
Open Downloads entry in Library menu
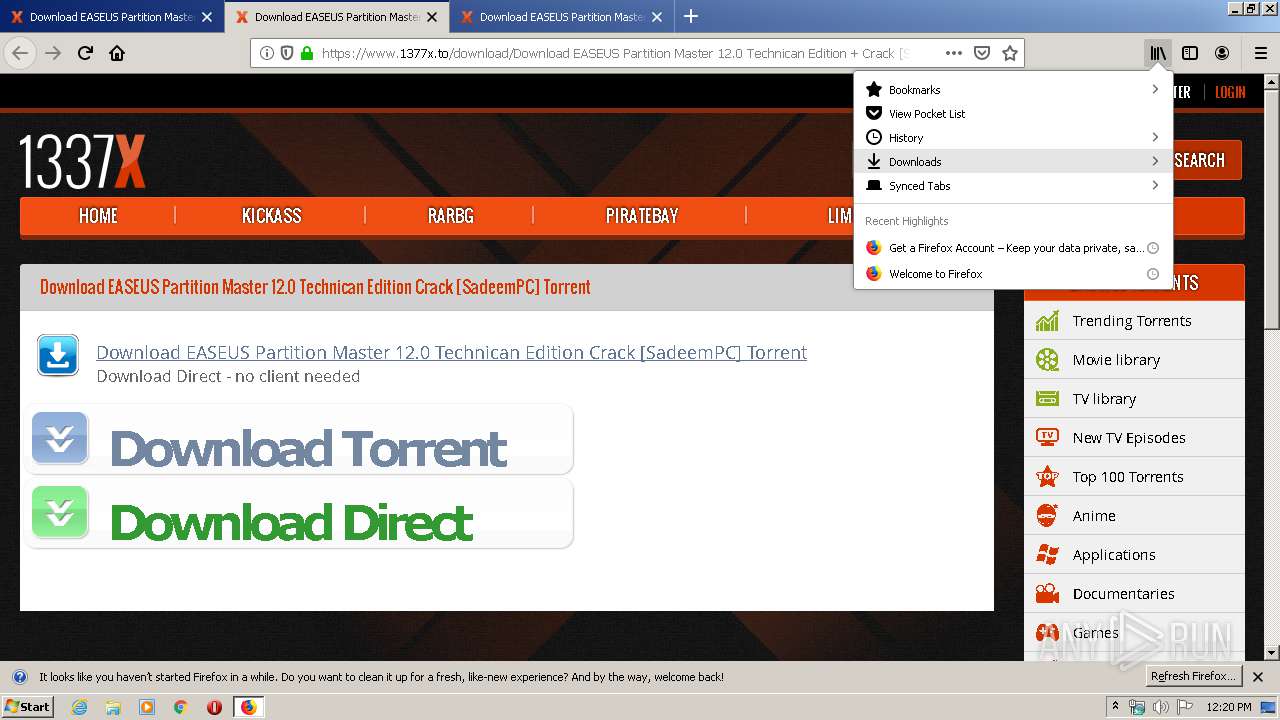pyautogui.click(x=1013, y=162)
